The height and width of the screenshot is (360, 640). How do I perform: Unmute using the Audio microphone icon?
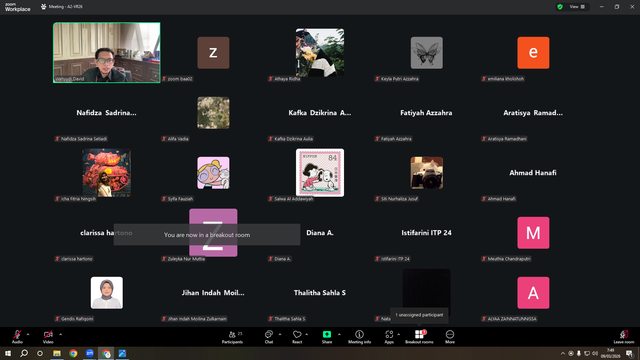click(17, 335)
